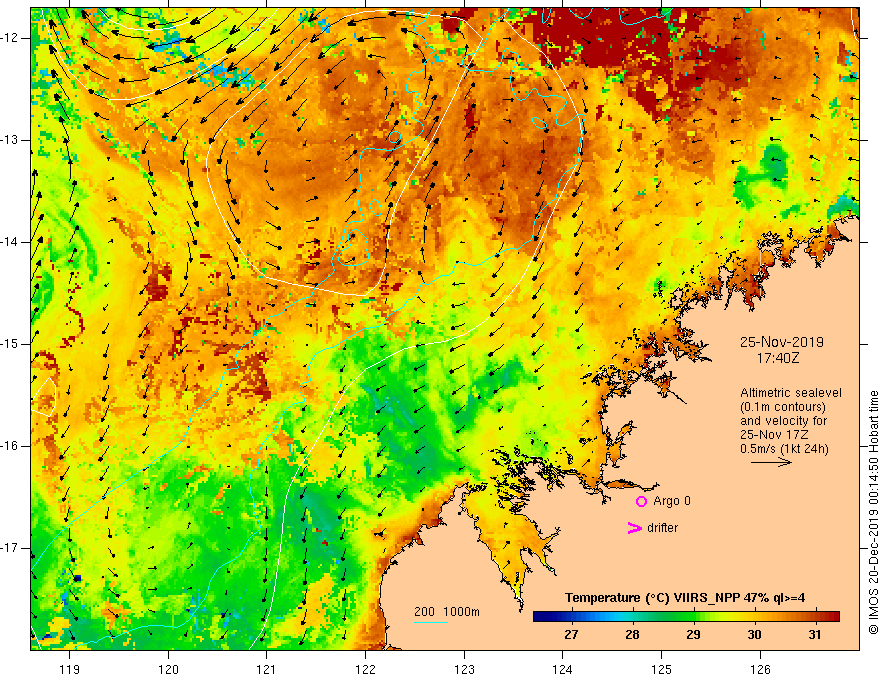Click the longitude label 120

[168, 669]
